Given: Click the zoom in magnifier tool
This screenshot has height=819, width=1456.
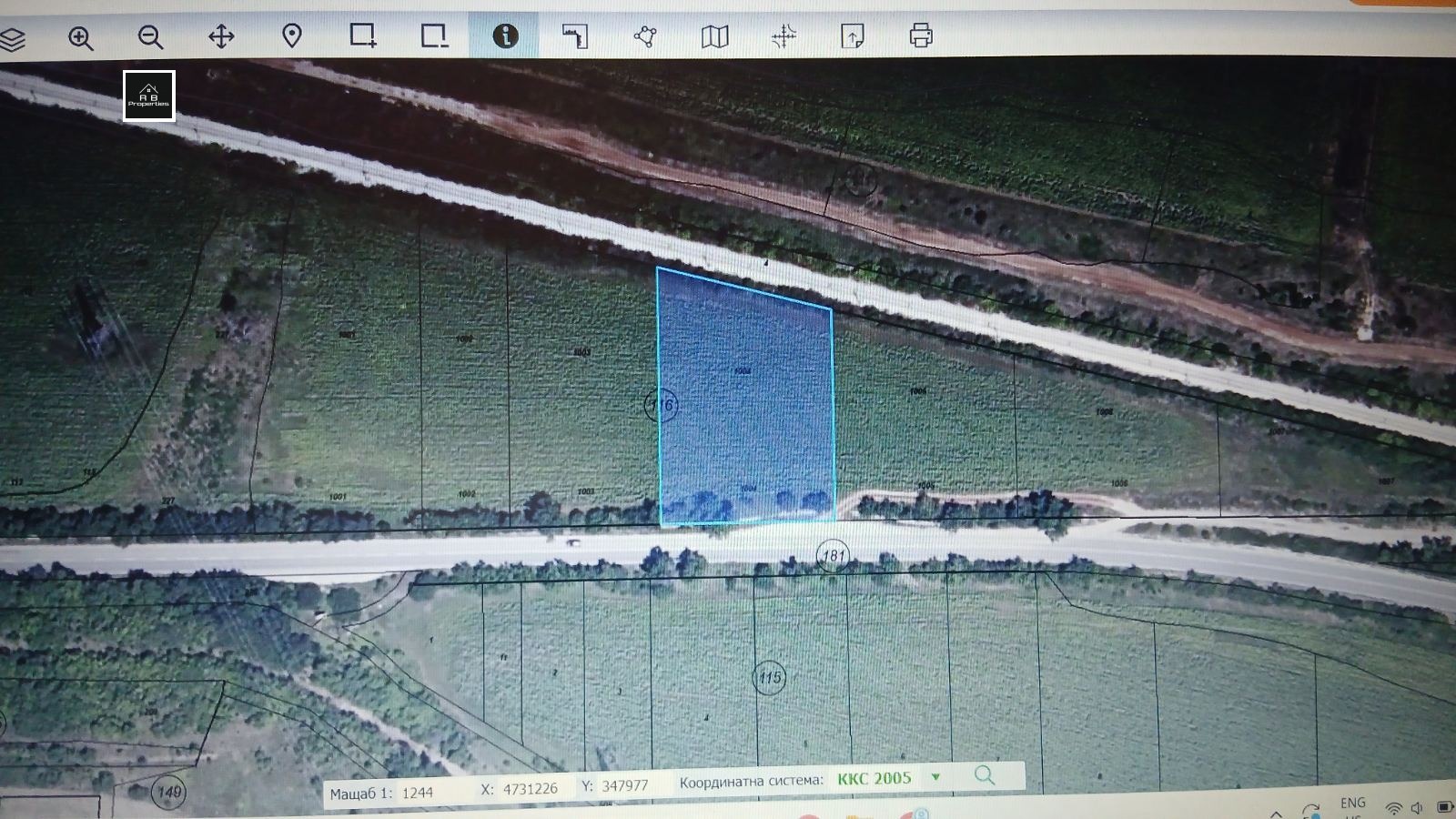Looking at the screenshot, I should [81, 37].
